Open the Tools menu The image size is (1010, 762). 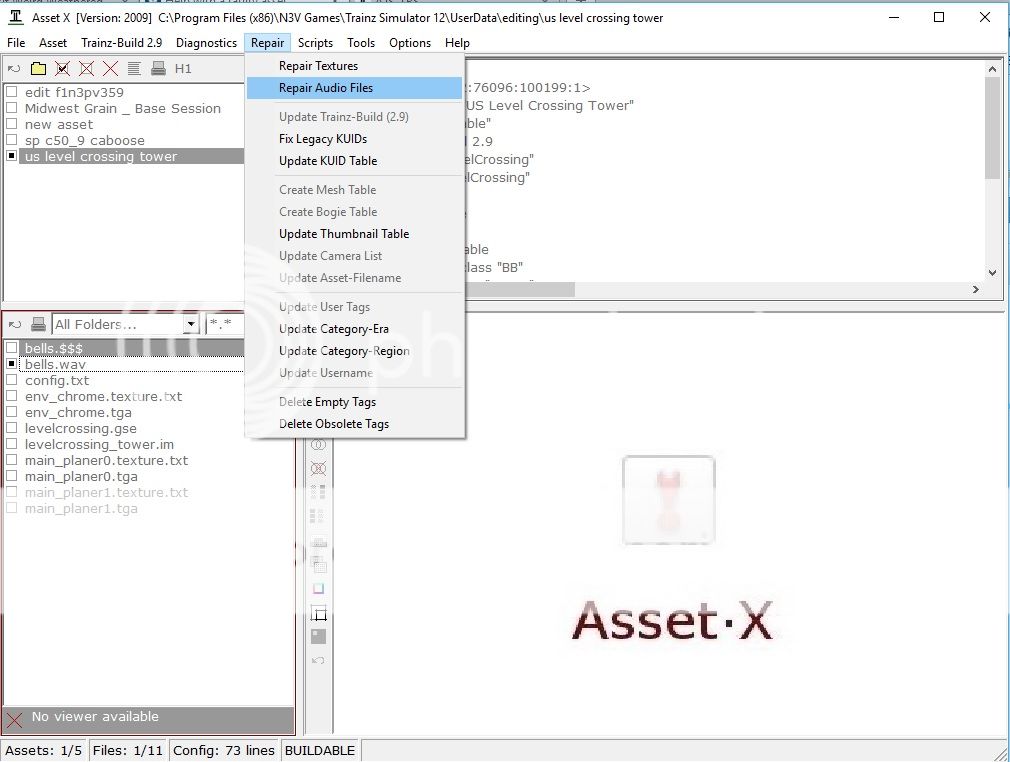[361, 43]
